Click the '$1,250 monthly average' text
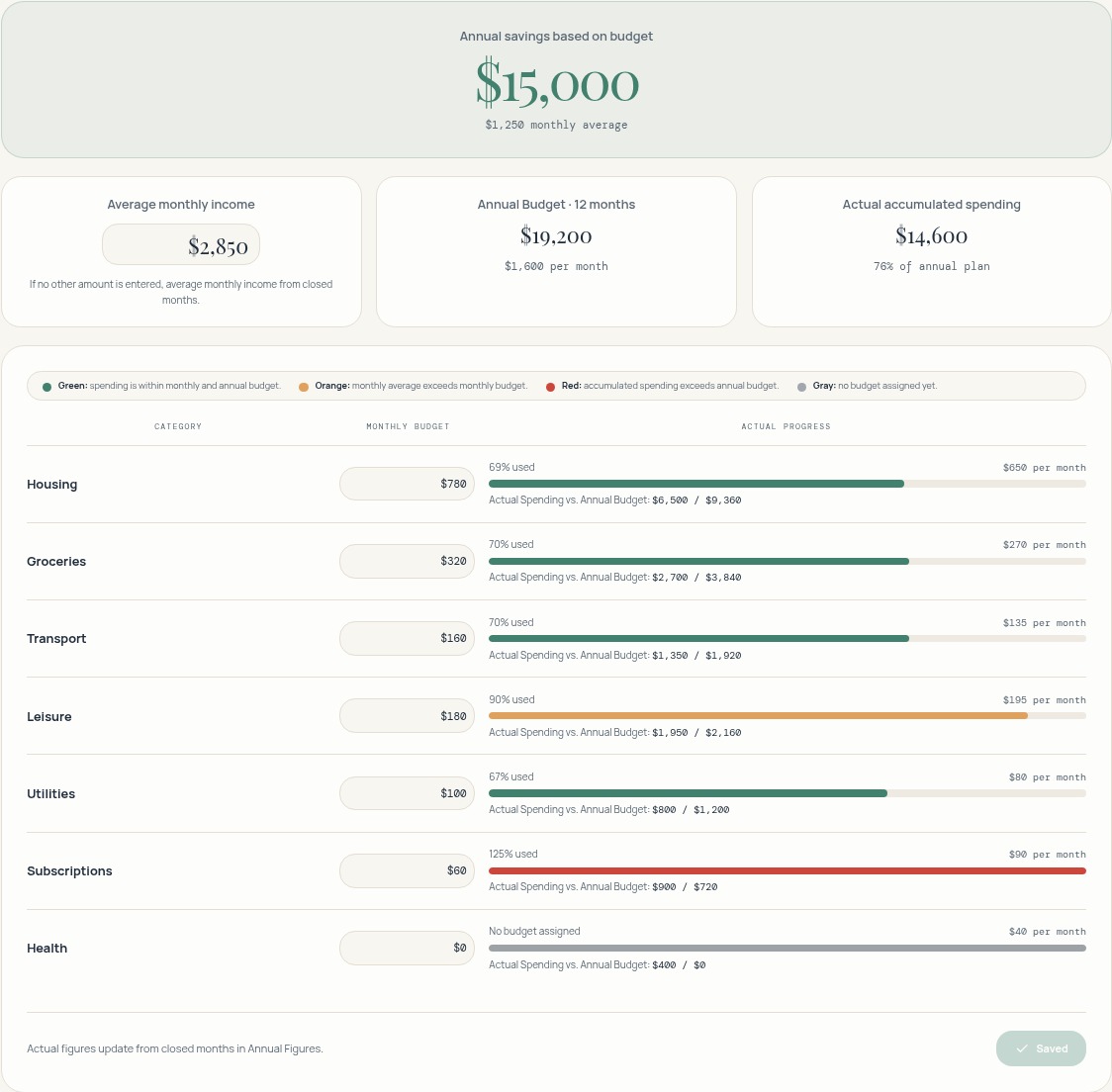 tap(556, 125)
